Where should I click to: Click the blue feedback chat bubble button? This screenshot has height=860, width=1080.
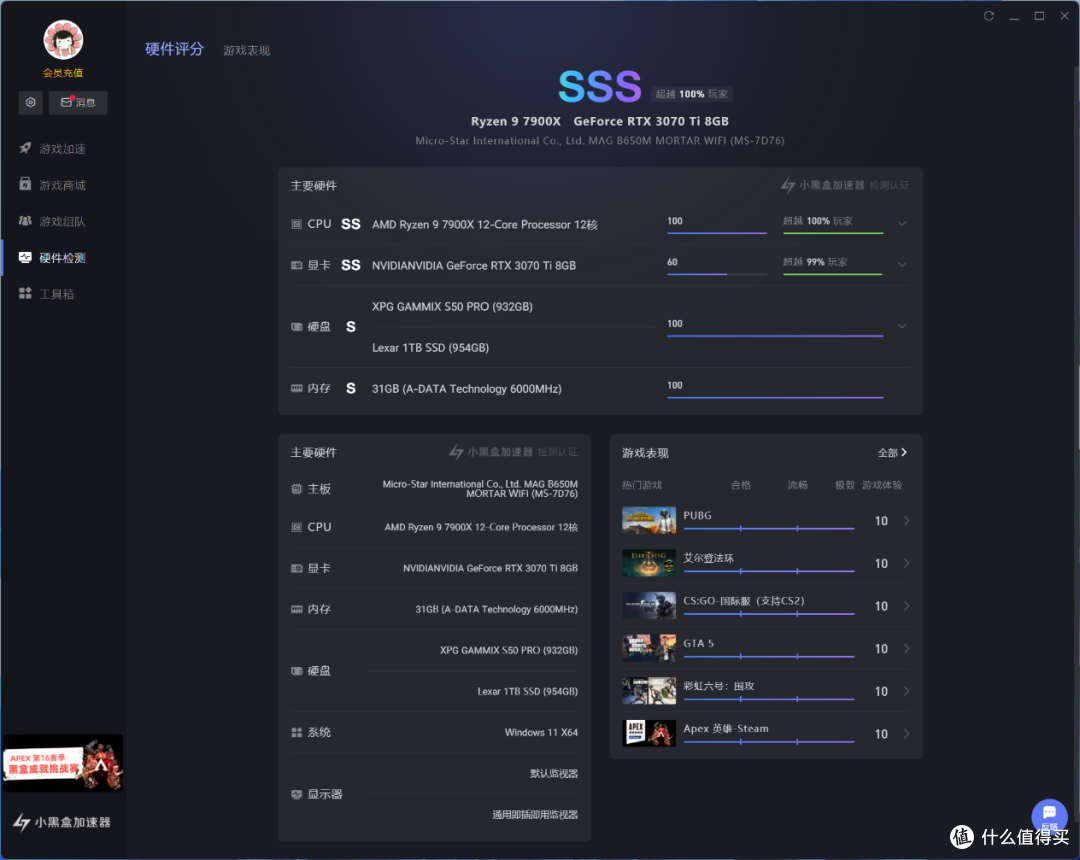point(1049,815)
